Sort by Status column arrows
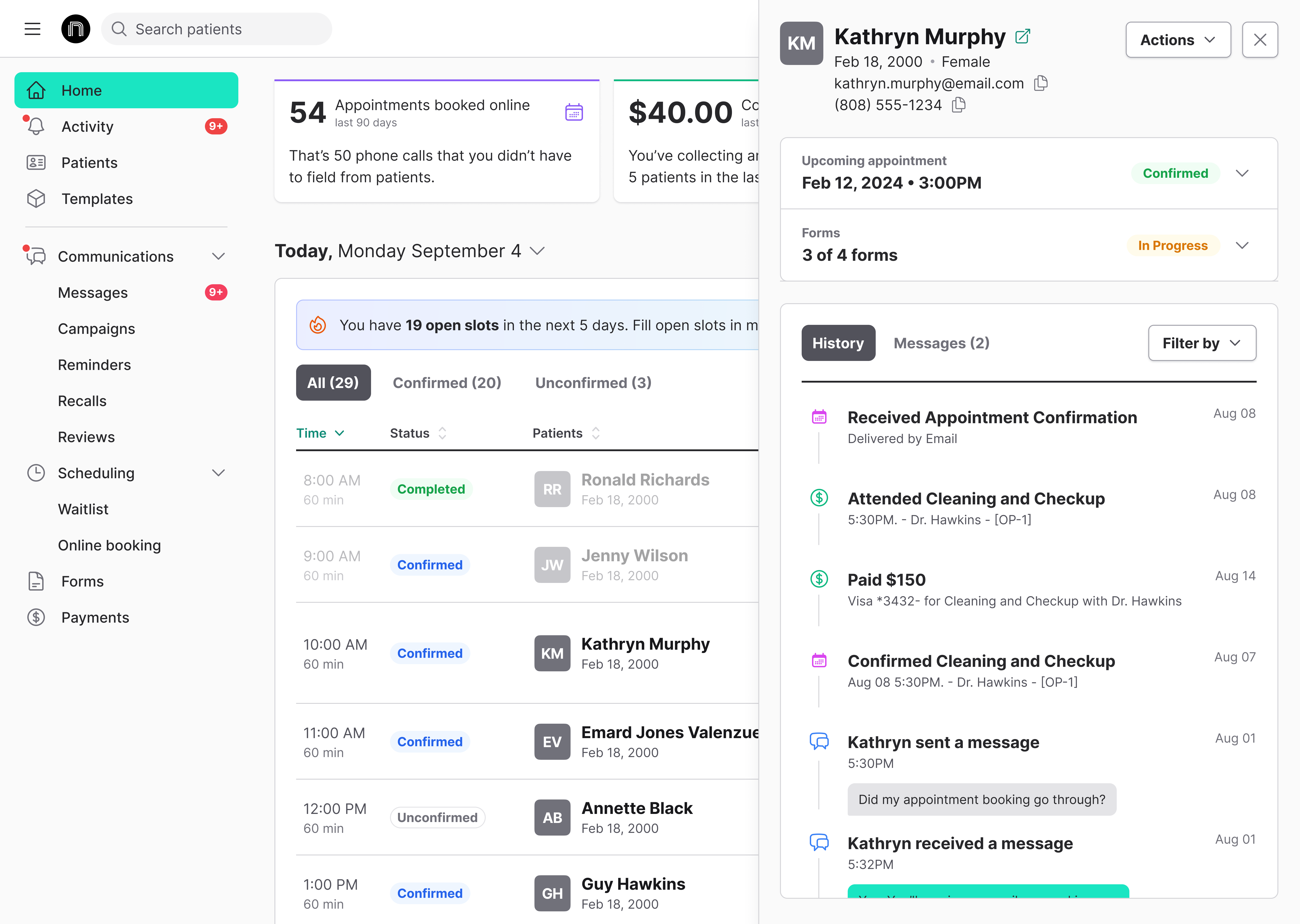 coord(442,434)
